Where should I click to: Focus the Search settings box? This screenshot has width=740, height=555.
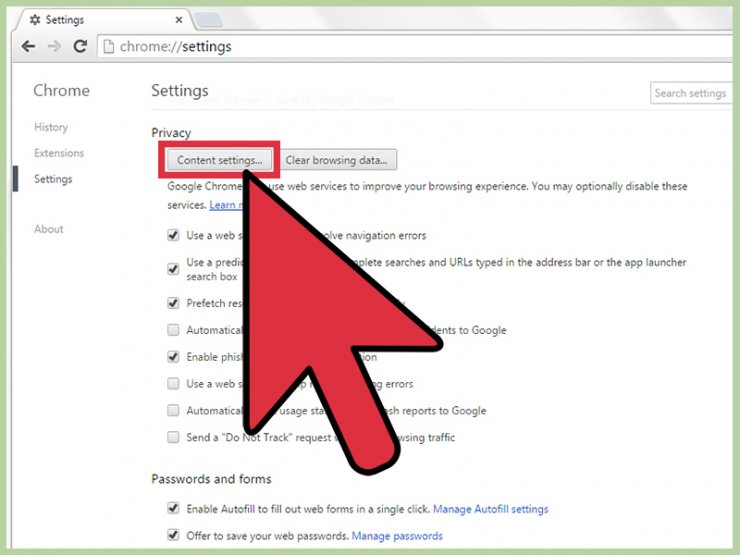pyautogui.click(x=691, y=93)
